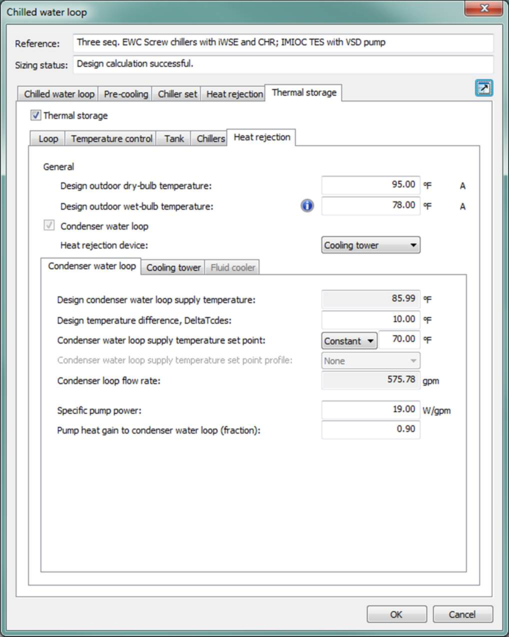Switch to the Chiller set tab

pyautogui.click(x=177, y=94)
